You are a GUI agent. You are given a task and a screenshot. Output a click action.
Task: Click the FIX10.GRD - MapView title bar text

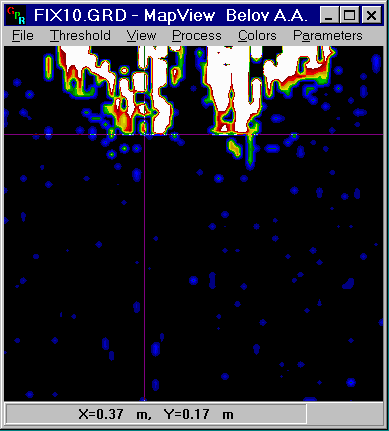[124, 15]
